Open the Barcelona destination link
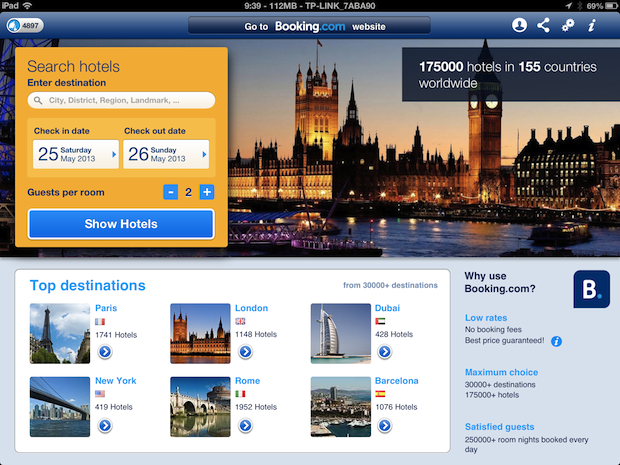Screen dimensions: 620x465 click(x=397, y=381)
